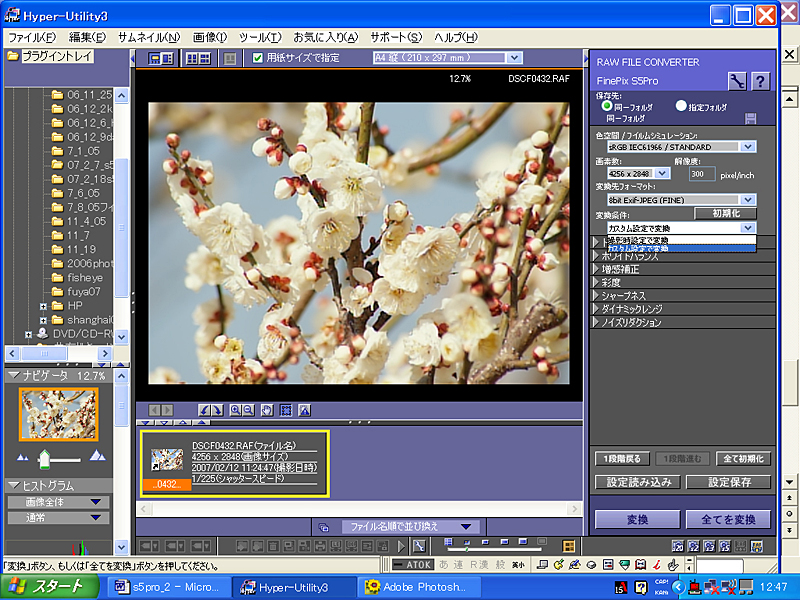This screenshot has height=600, width=800.
Task: Expand the 彩度 section
Action: (x=596, y=282)
